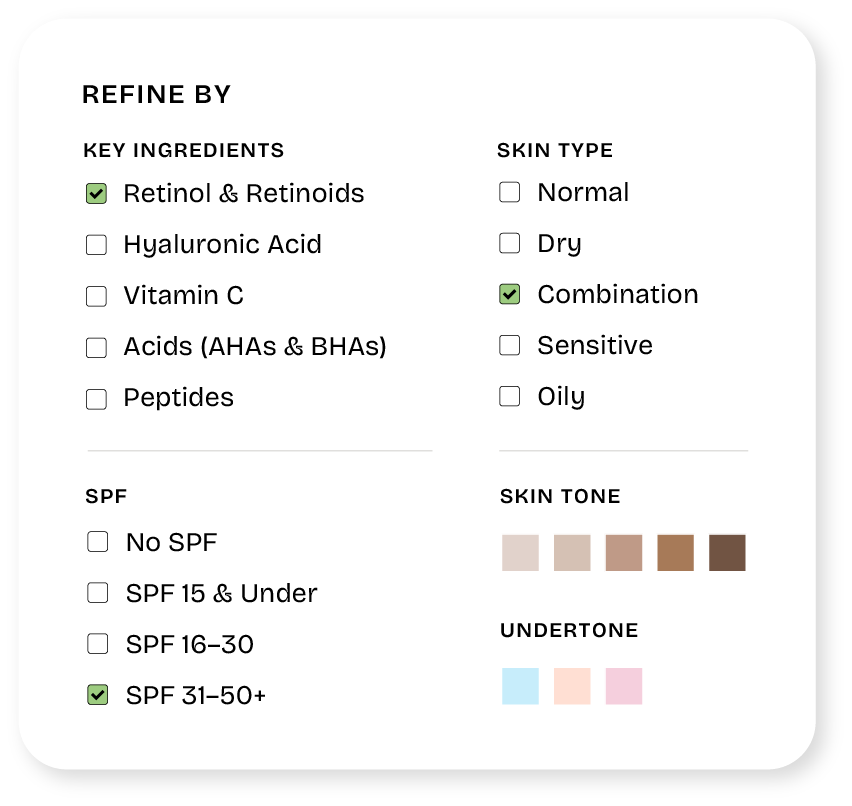Screen dimensions: 852x806
Task: Tick the SPF 16–30 checkbox
Action: (97, 644)
